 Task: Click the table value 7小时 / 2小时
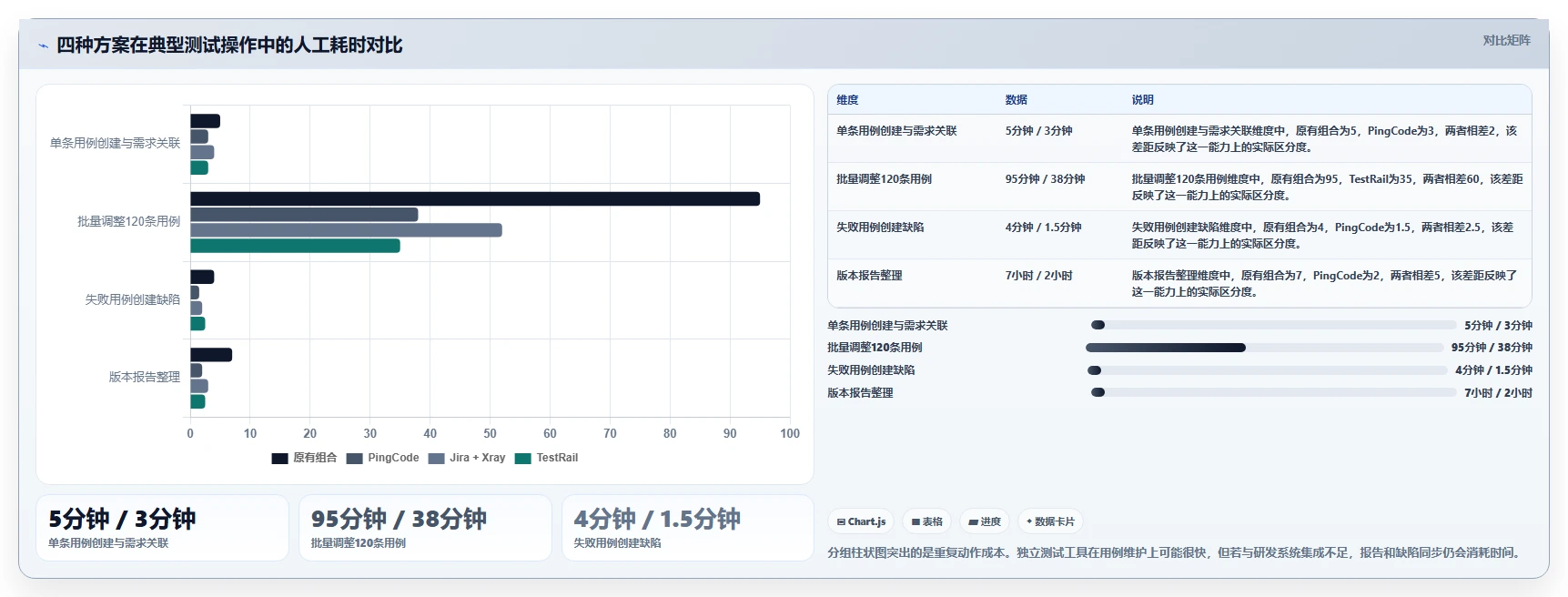pos(1038,276)
